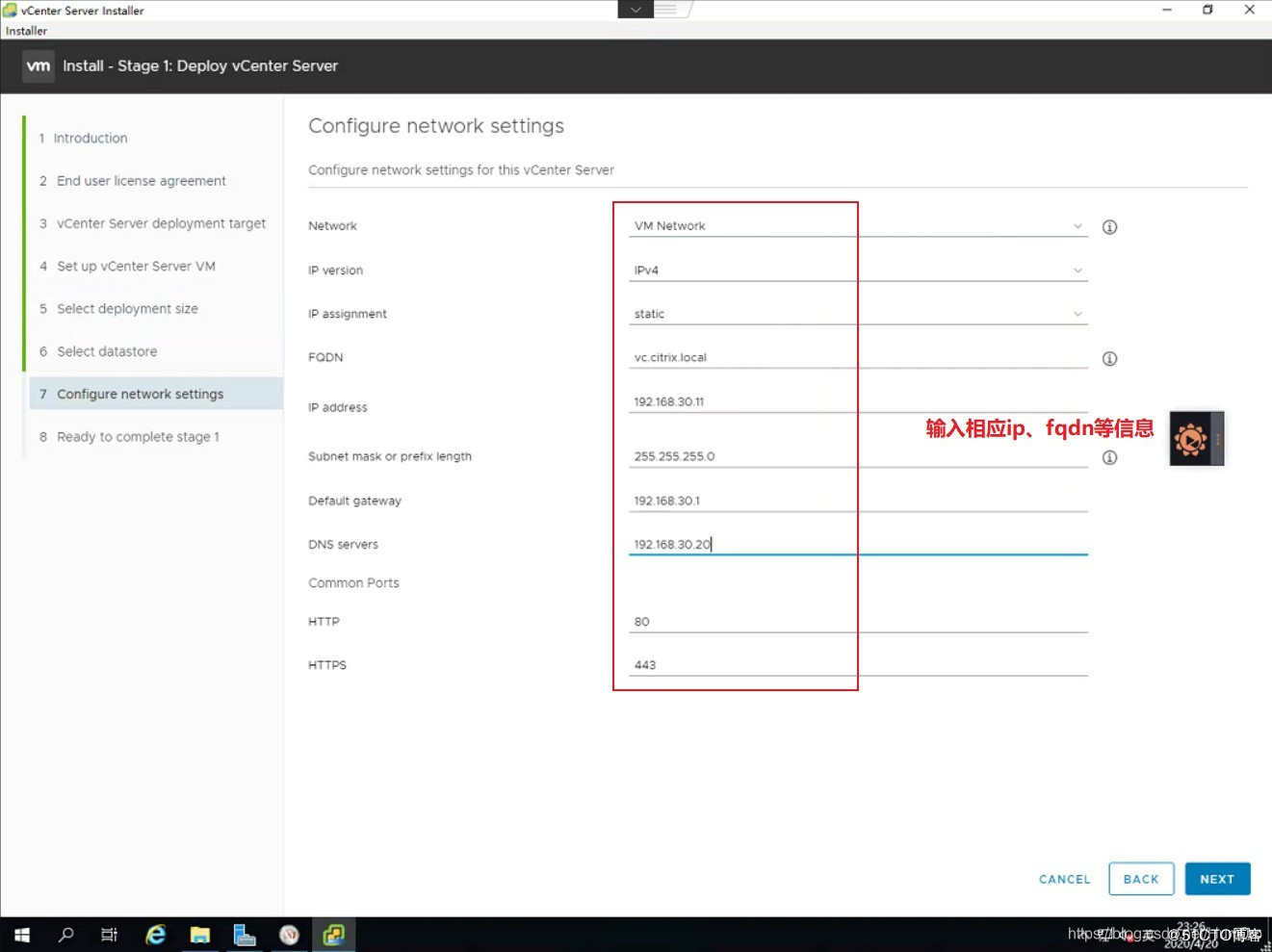This screenshot has height=952, width=1272.
Task: Open the Installer menu
Action: (27, 31)
